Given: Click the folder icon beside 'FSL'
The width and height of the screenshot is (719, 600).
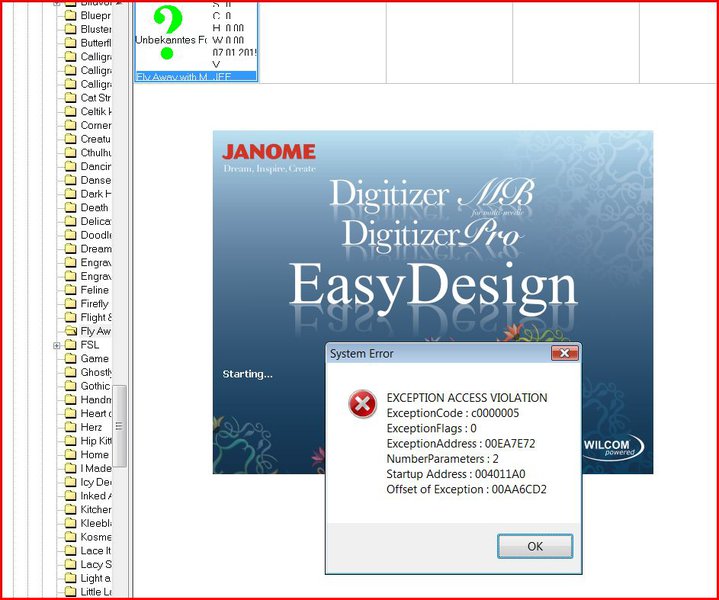Looking at the screenshot, I should pos(71,344).
